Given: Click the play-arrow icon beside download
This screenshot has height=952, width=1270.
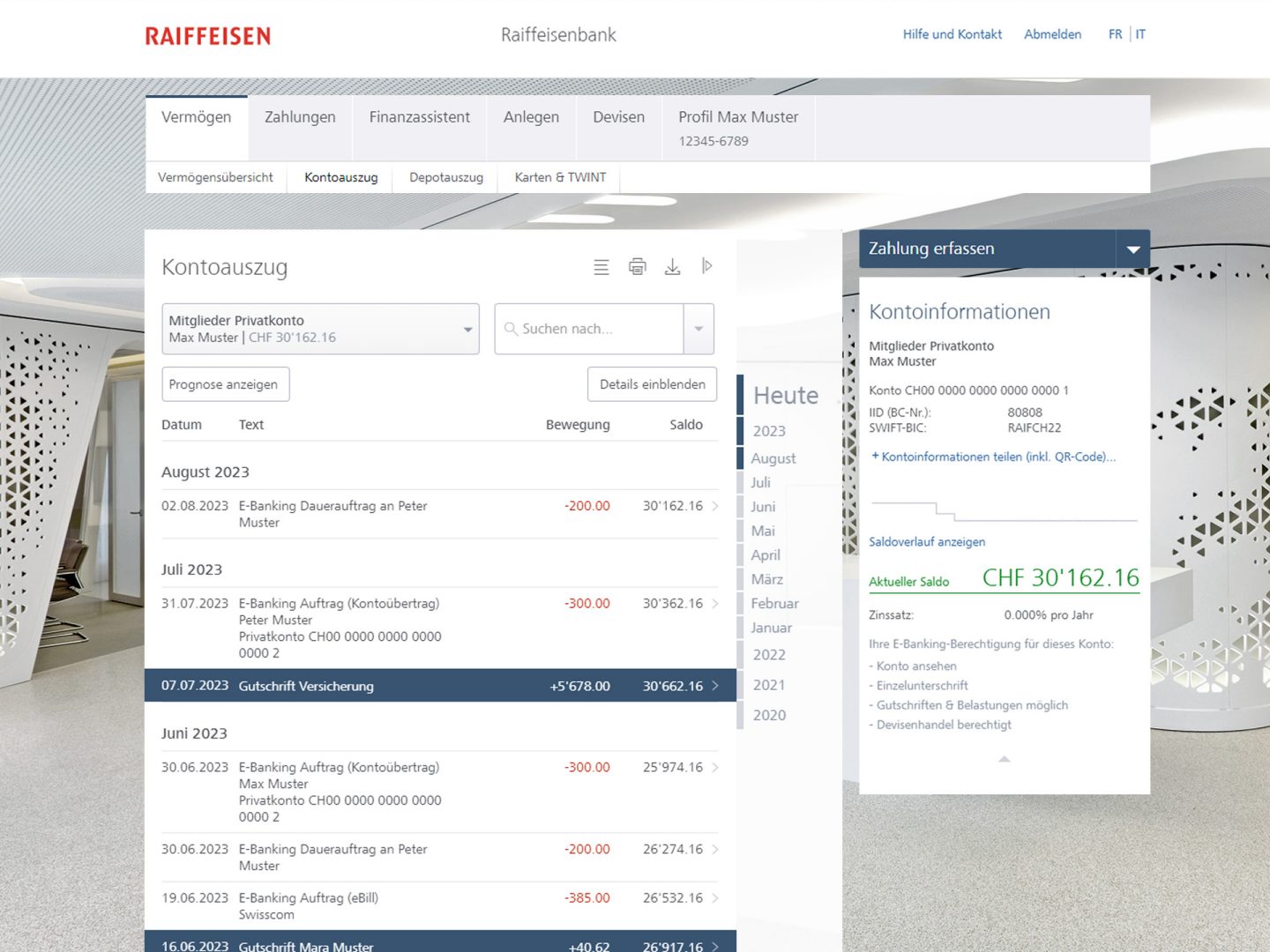Looking at the screenshot, I should 706,266.
